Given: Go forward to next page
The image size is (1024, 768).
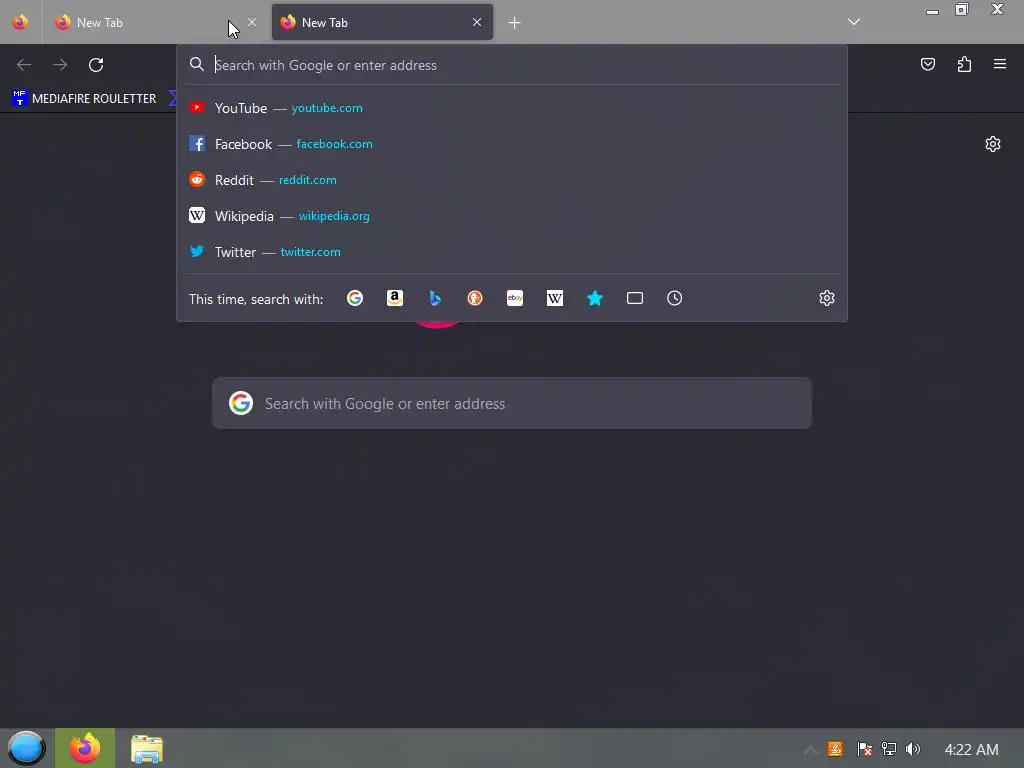Looking at the screenshot, I should point(60,65).
